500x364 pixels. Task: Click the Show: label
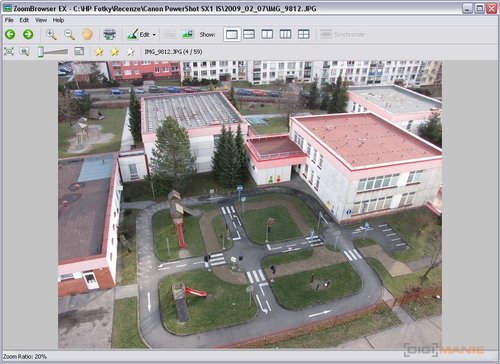(x=207, y=34)
